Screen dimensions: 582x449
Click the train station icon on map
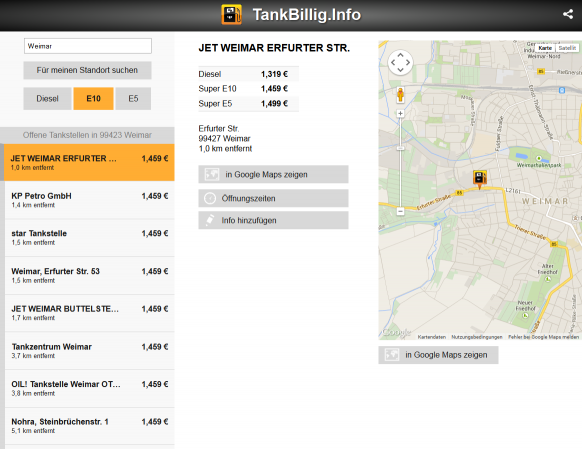coord(562,90)
